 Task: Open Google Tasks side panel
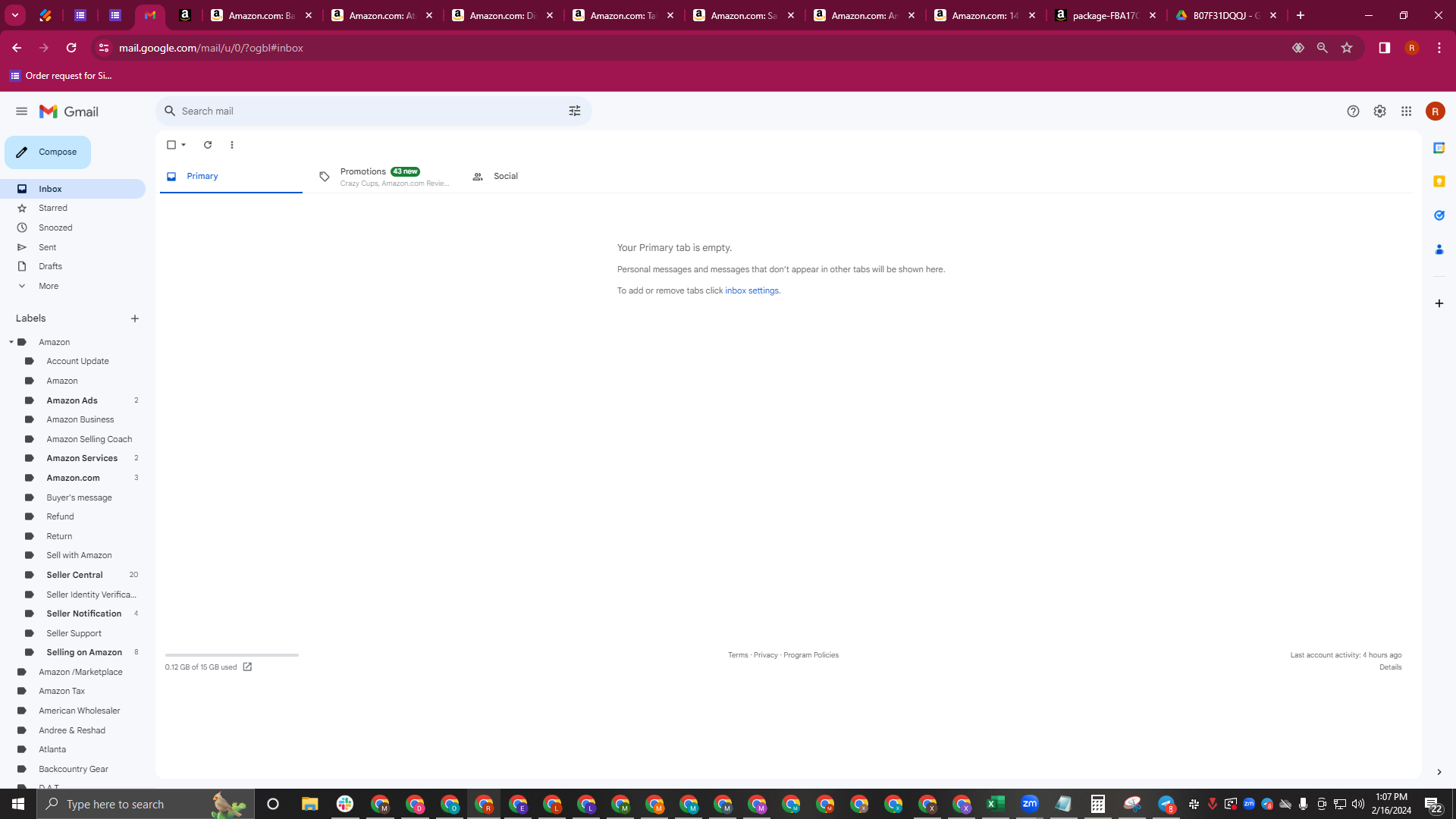[x=1439, y=215]
